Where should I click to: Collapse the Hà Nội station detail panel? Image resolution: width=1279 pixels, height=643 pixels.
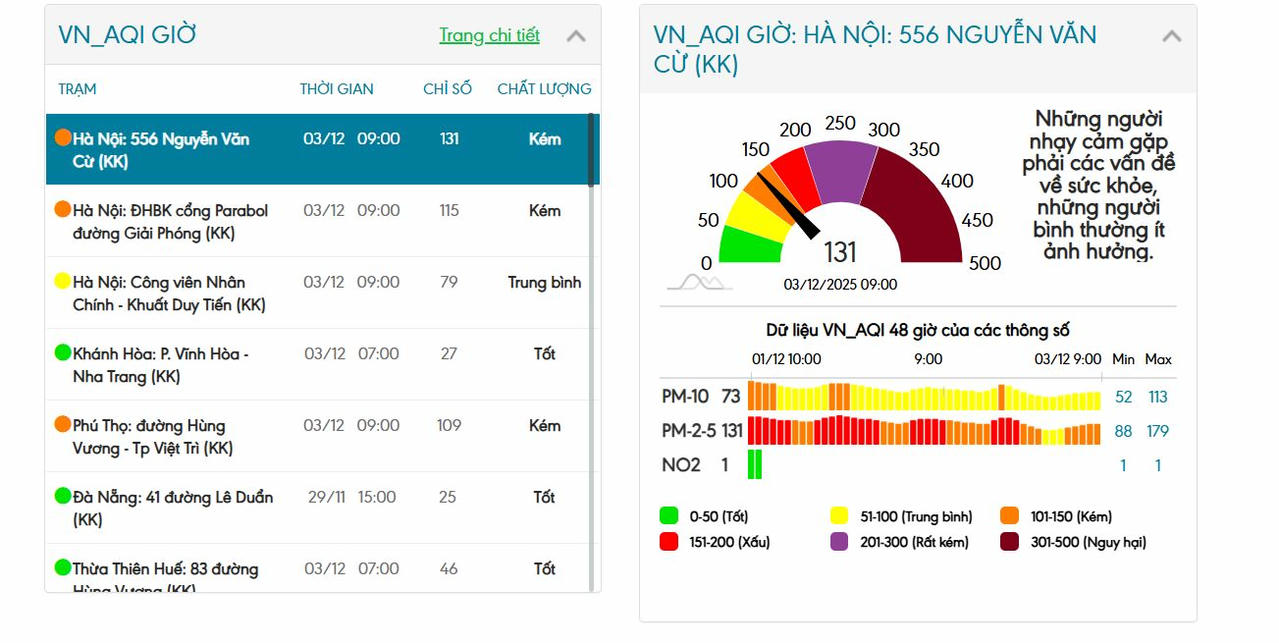(x=1170, y=35)
